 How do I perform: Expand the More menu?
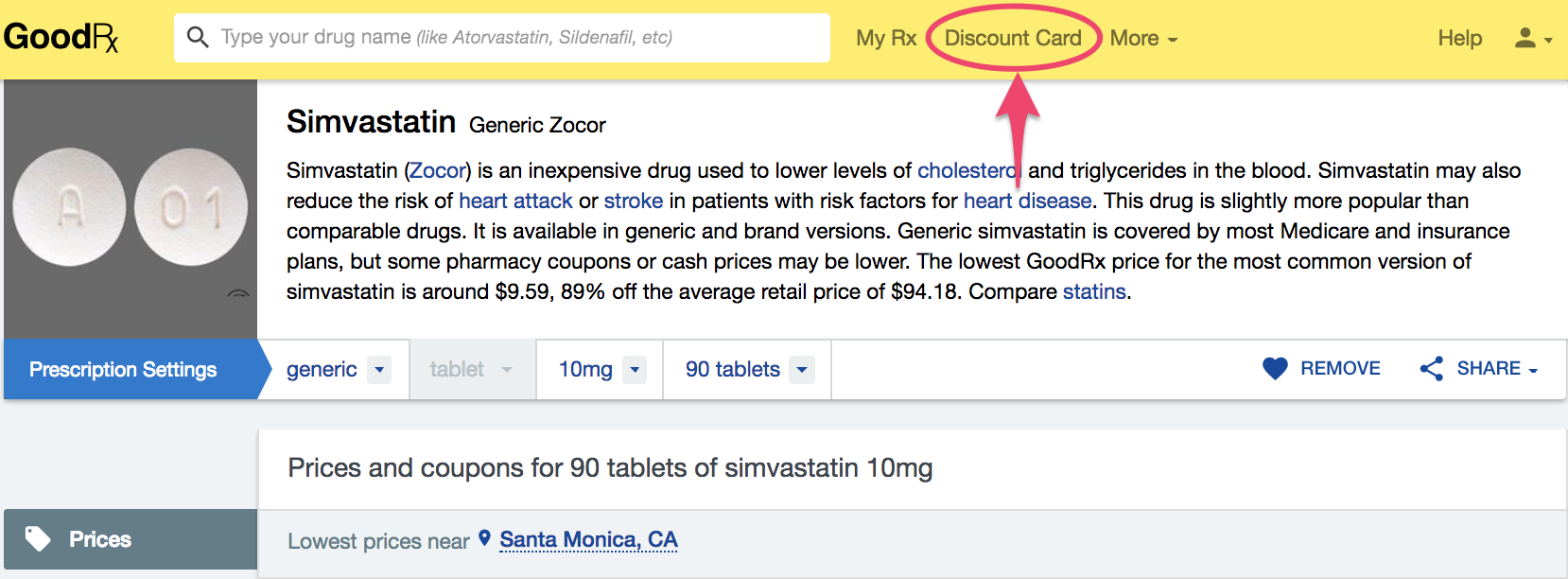1143,38
